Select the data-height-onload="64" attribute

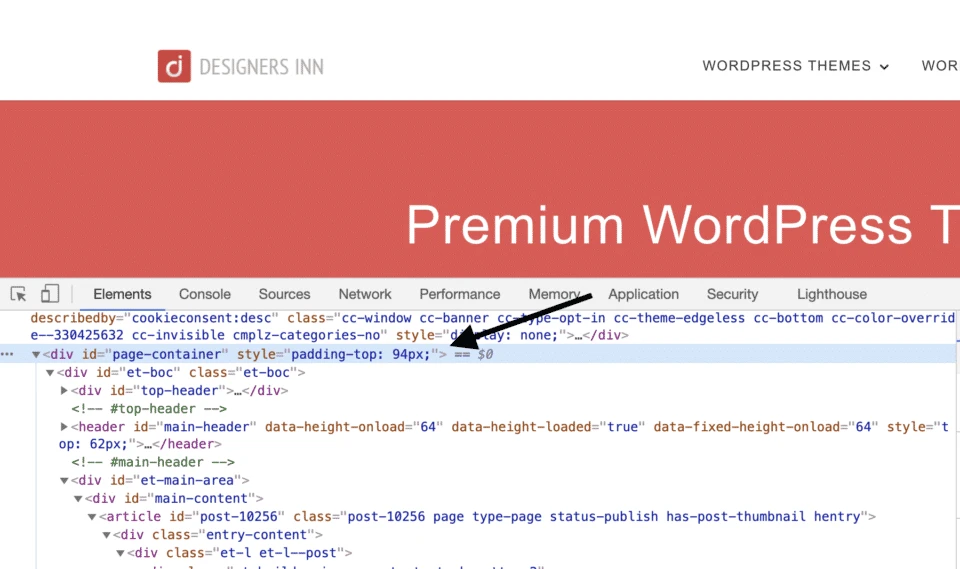(354, 426)
